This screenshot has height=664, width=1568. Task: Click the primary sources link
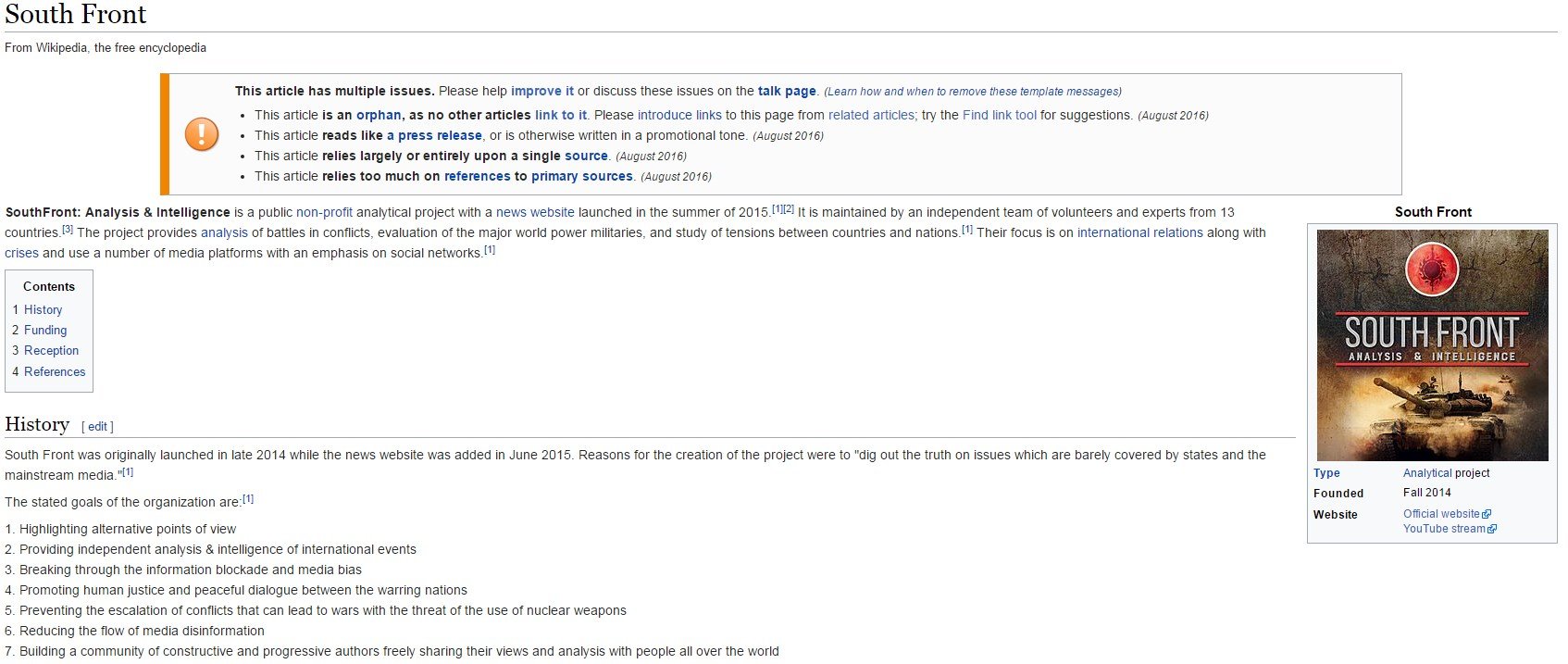pos(582,176)
